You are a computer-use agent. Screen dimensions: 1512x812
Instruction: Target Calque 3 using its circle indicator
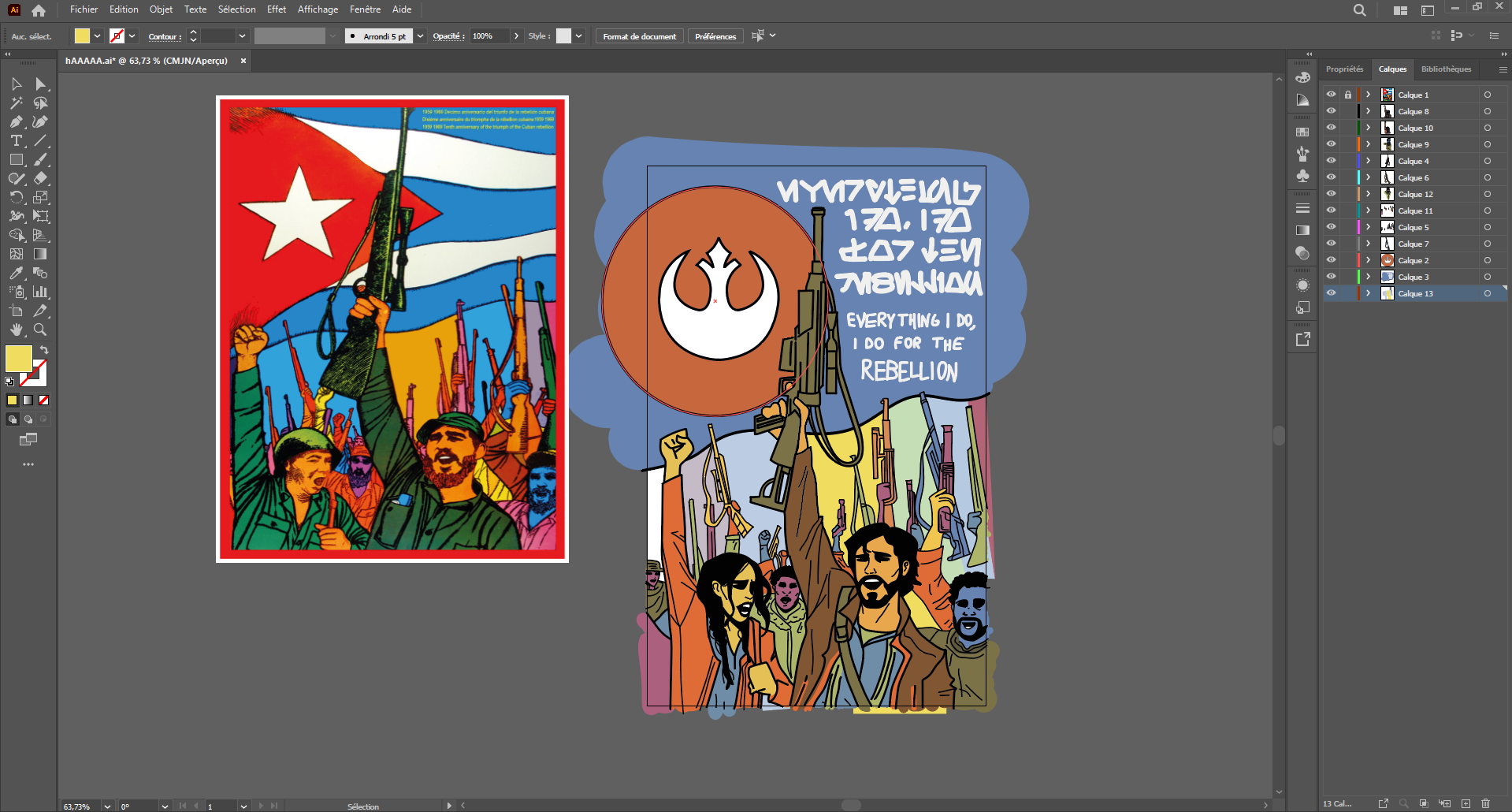tap(1488, 277)
